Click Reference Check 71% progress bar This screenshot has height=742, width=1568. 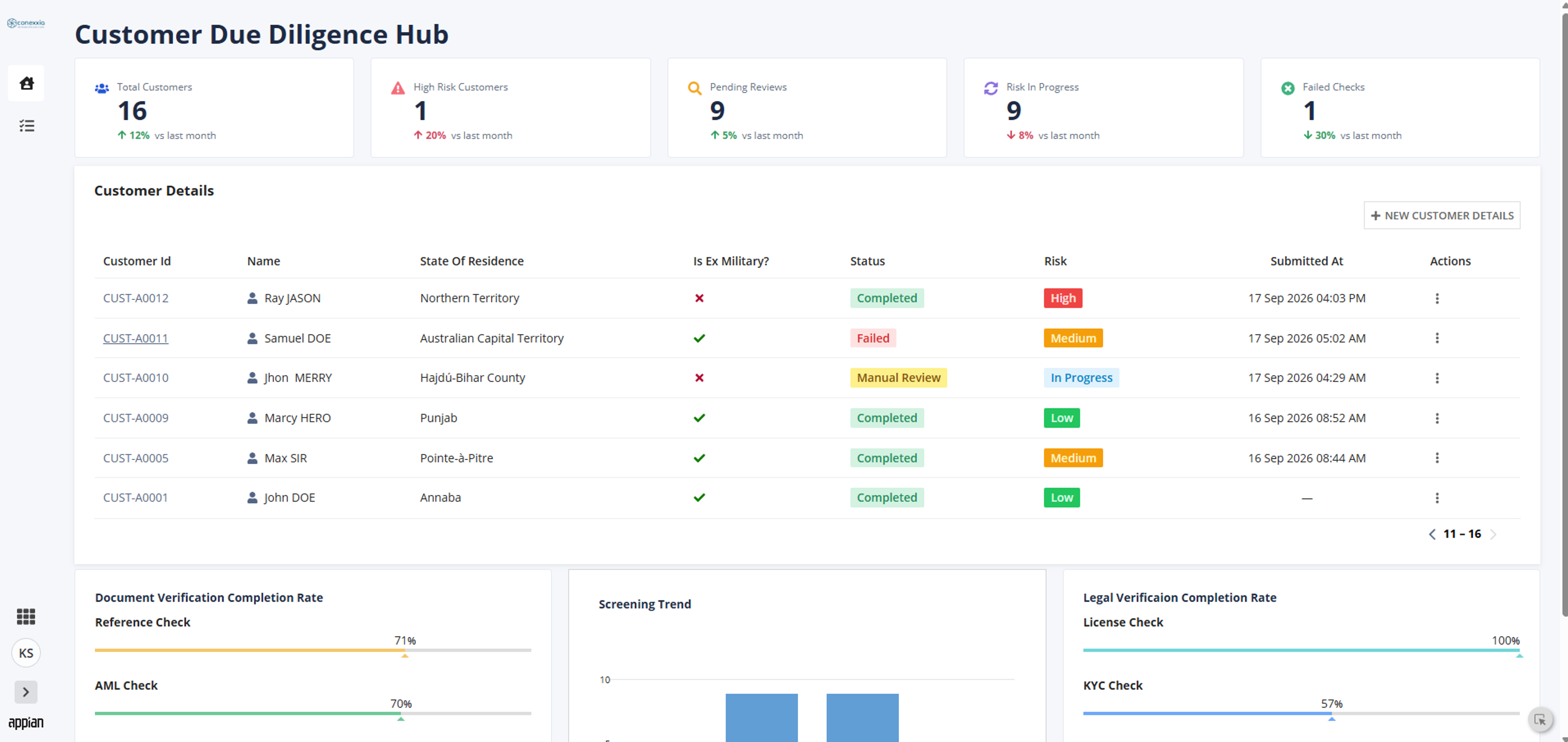[x=313, y=650]
